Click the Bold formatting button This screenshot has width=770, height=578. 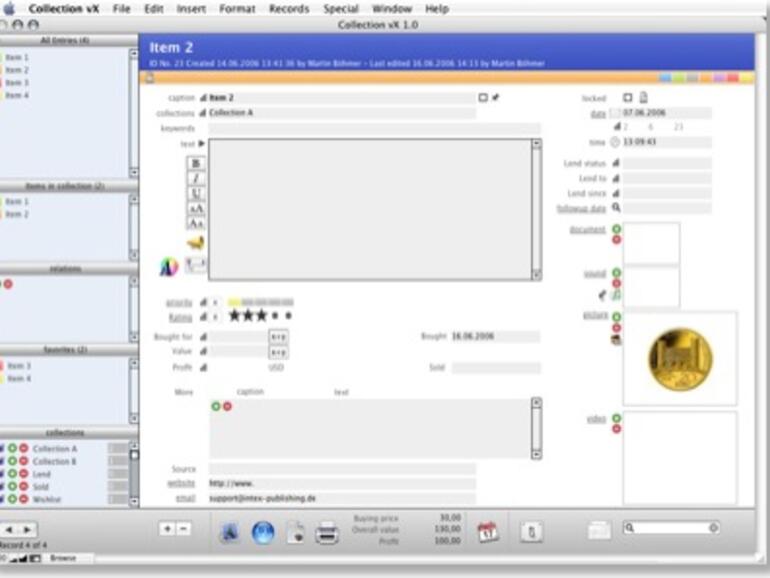196,163
